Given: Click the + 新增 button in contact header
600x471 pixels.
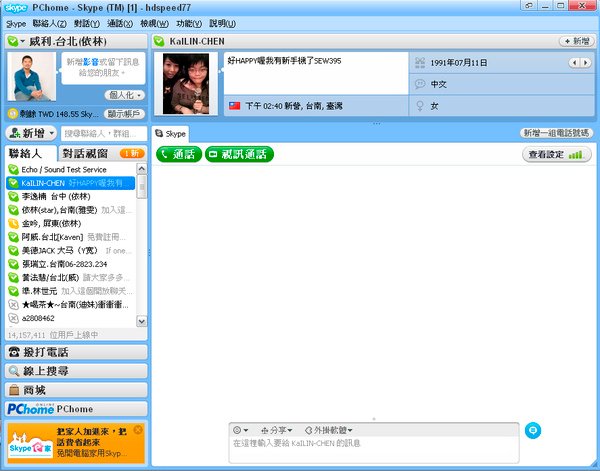Looking at the screenshot, I should tap(577, 41).
